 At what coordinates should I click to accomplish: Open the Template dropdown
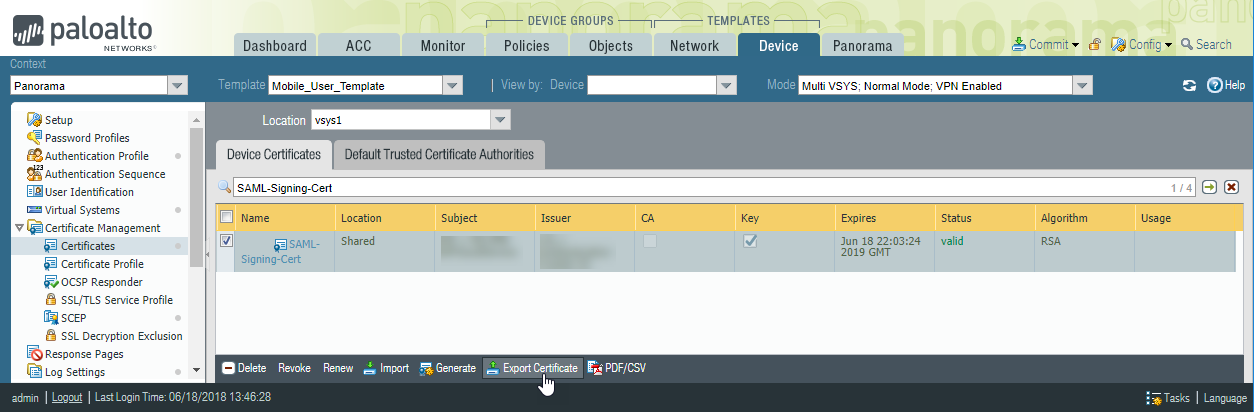click(452, 86)
